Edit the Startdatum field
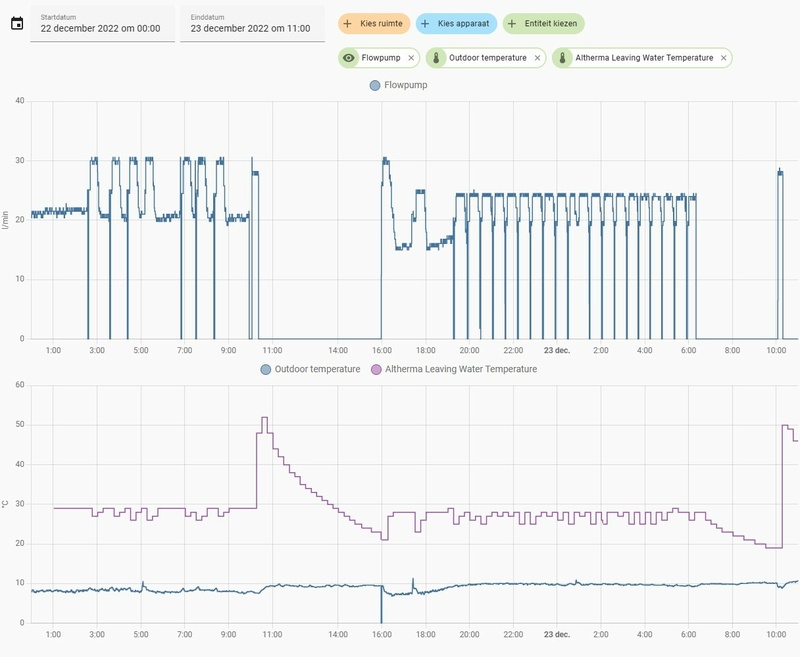 (x=103, y=23)
